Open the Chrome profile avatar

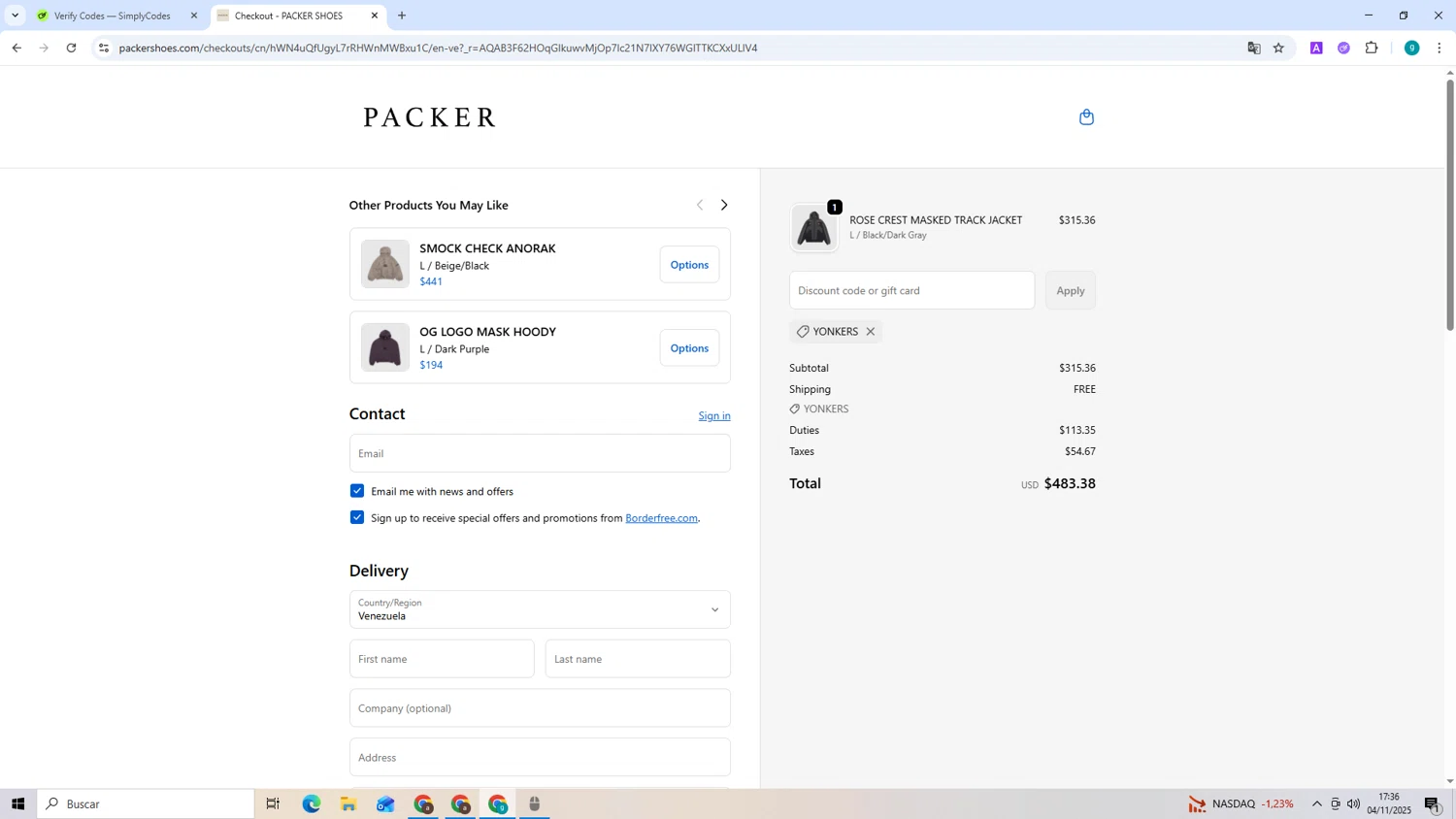click(x=1411, y=48)
